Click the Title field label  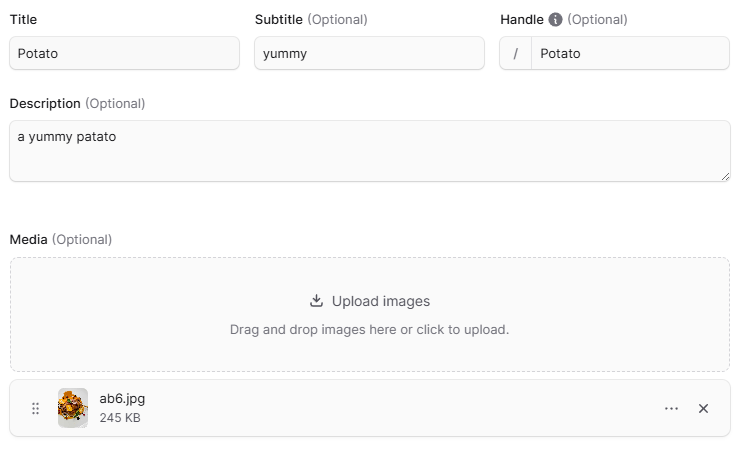point(24,20)
